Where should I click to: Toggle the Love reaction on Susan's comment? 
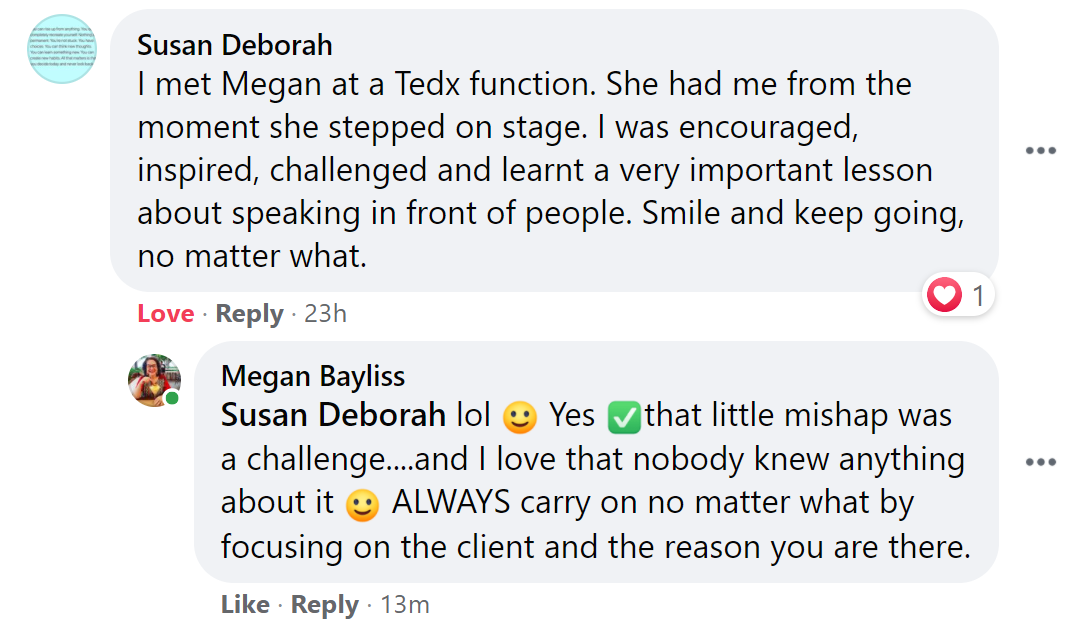[165, 314]
